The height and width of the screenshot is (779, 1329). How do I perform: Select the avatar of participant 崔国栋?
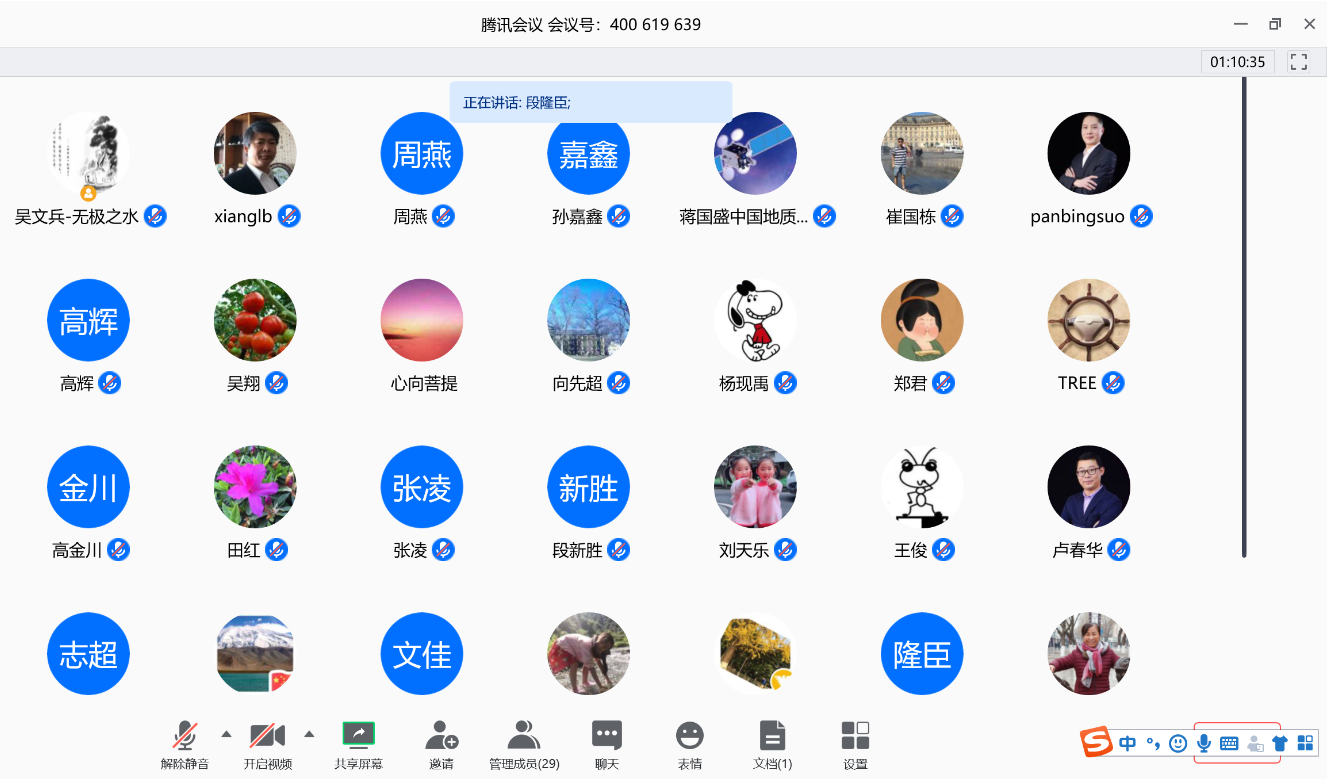coord(921,153)
